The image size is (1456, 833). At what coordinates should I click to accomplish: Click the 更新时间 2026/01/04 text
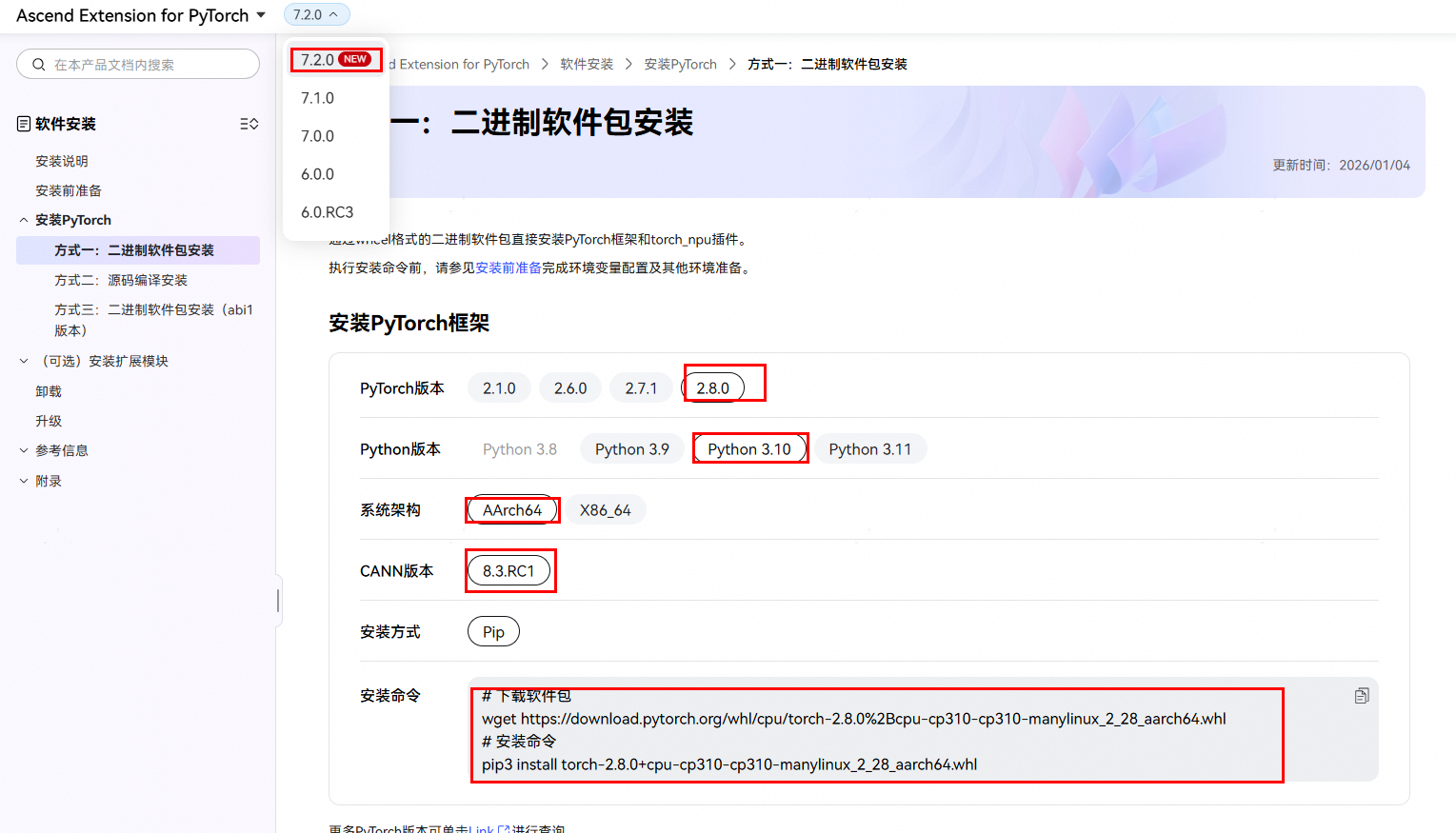coord(1341,165)
